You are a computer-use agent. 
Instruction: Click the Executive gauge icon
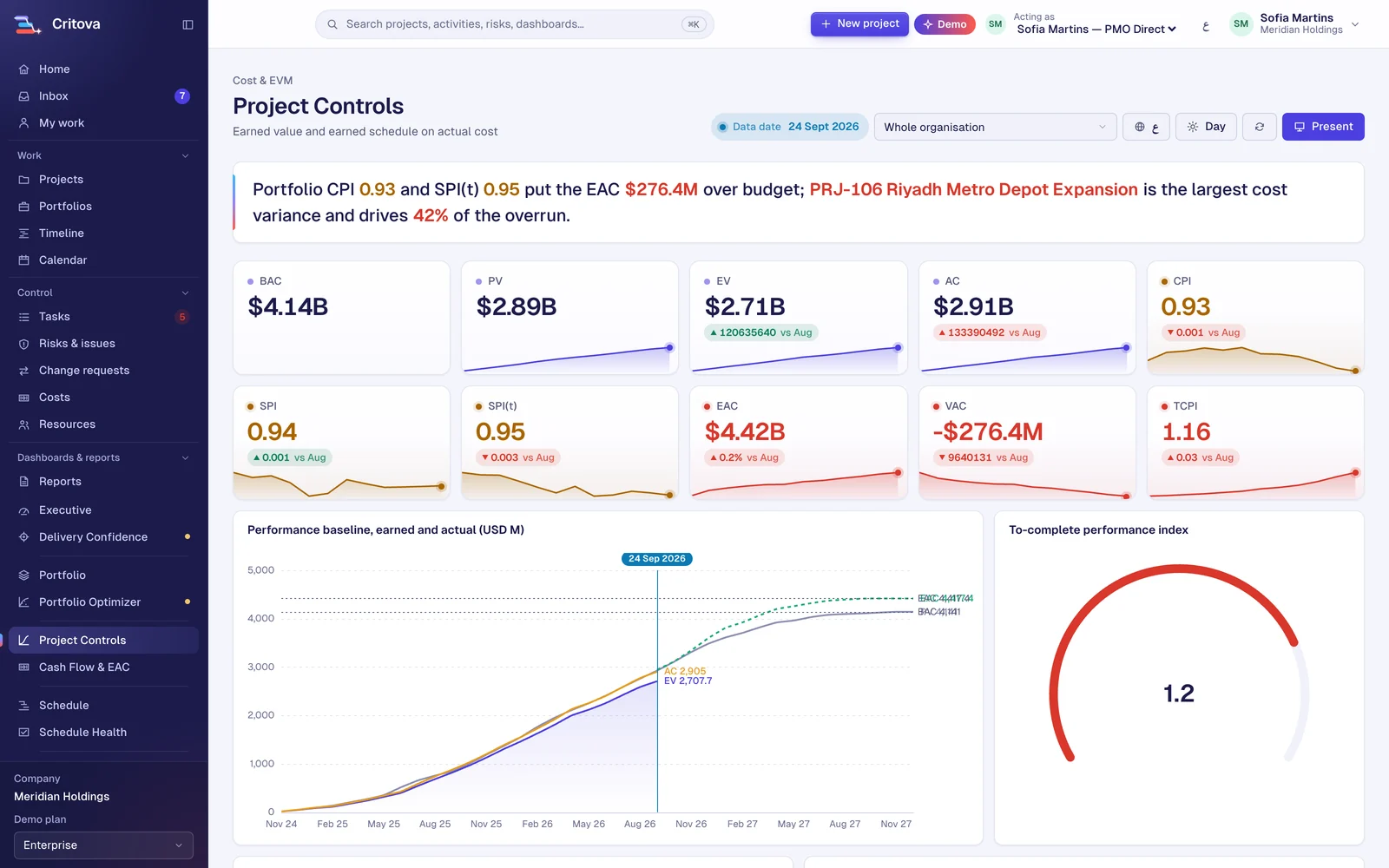point(24,510)
